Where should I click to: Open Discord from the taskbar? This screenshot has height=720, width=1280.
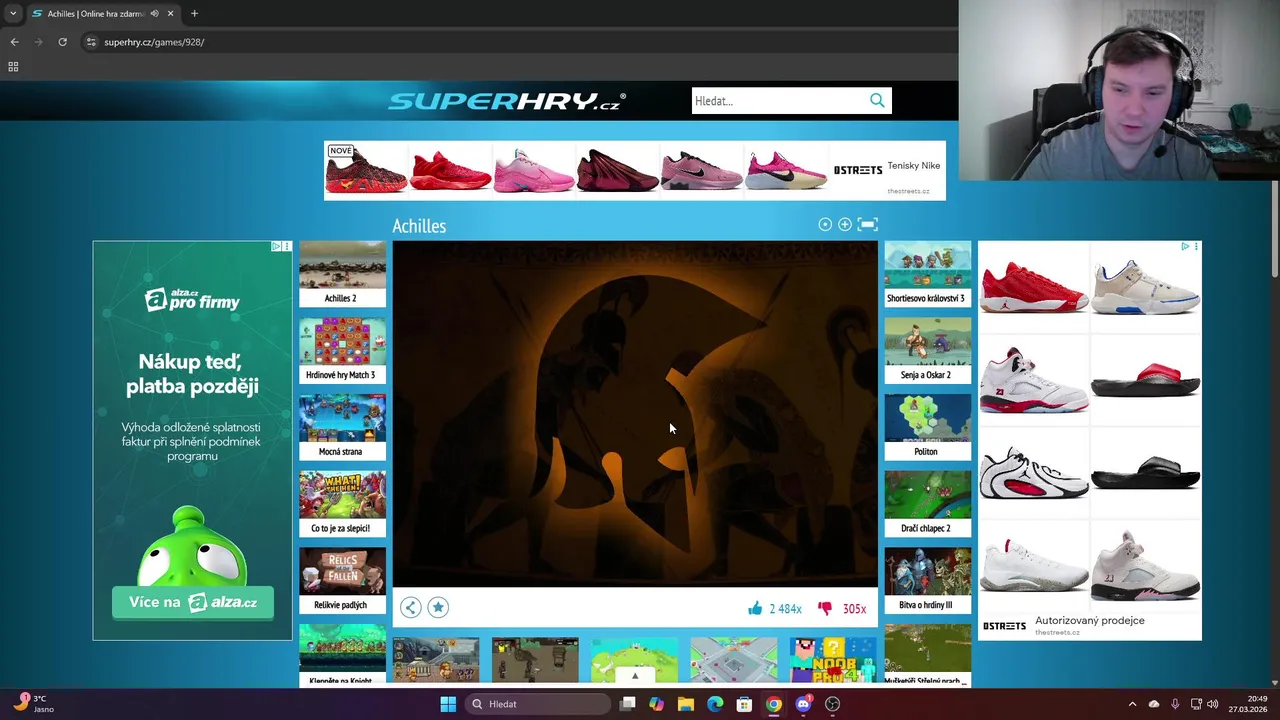pyautogui.click(x=803, y=704)
